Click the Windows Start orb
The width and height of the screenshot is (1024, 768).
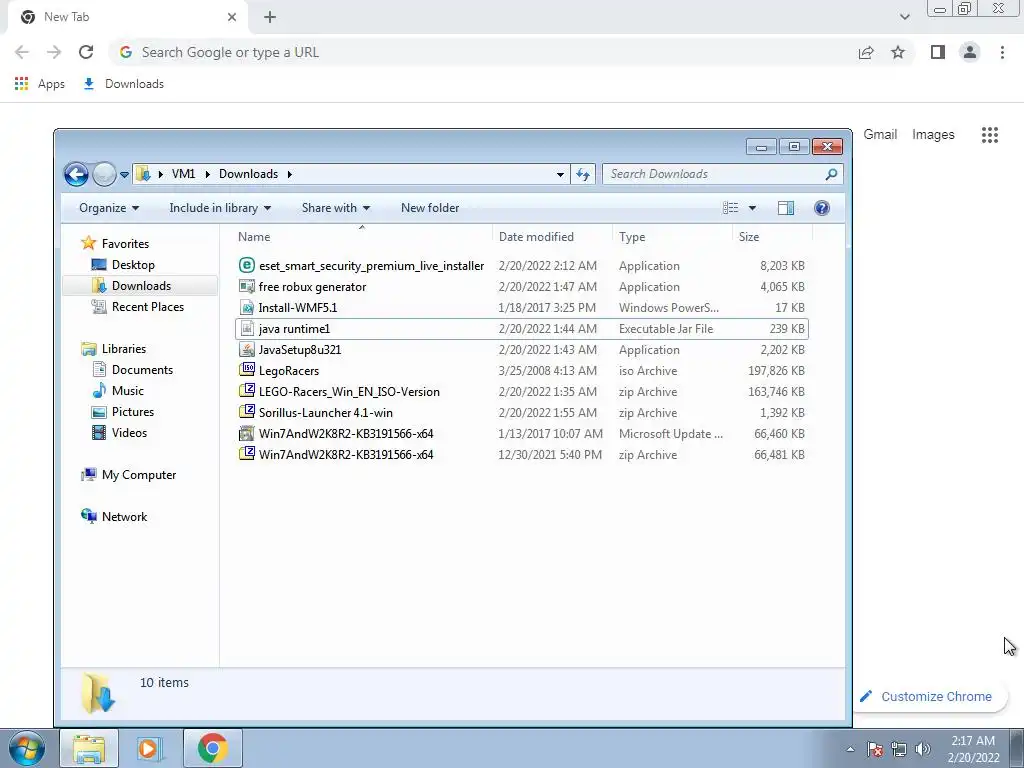pyautogui.click(x=26, y=748)
